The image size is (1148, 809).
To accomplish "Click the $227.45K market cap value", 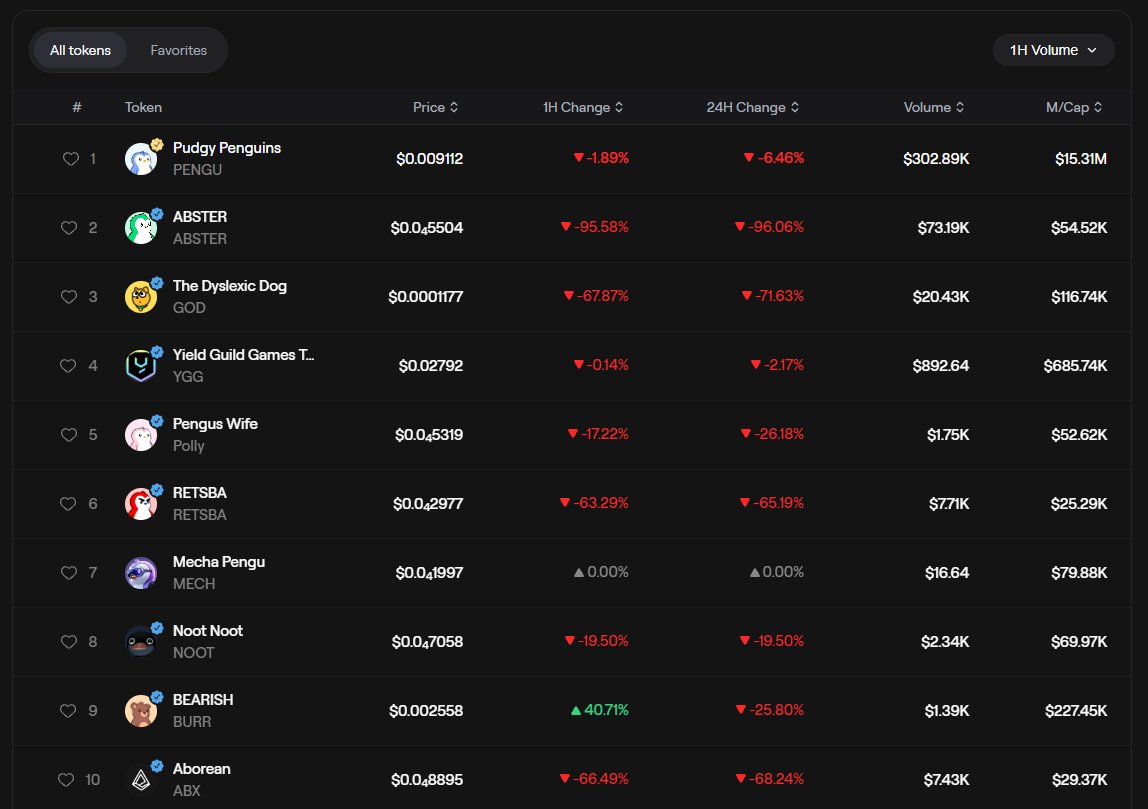I will (x=1076, y=710).
